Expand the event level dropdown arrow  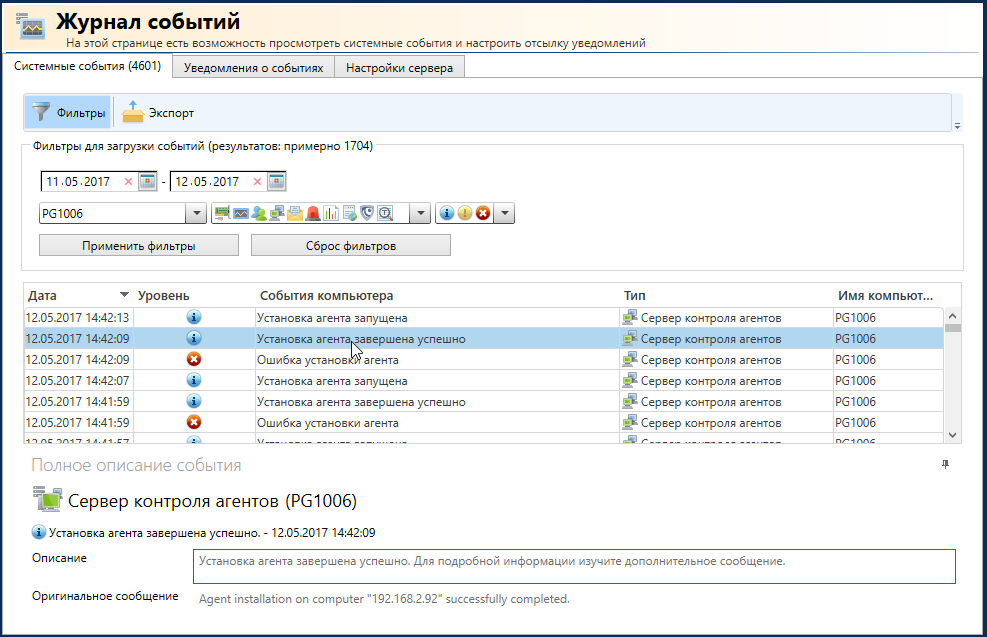[505, 213]
